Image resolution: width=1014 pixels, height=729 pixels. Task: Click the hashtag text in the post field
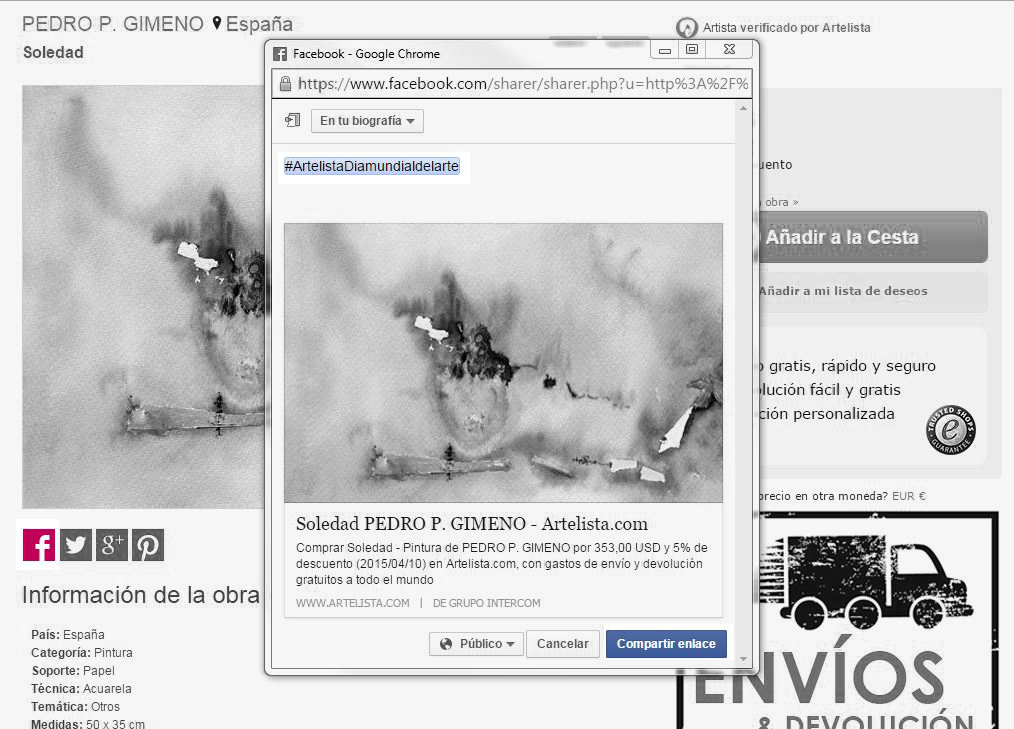371,167
